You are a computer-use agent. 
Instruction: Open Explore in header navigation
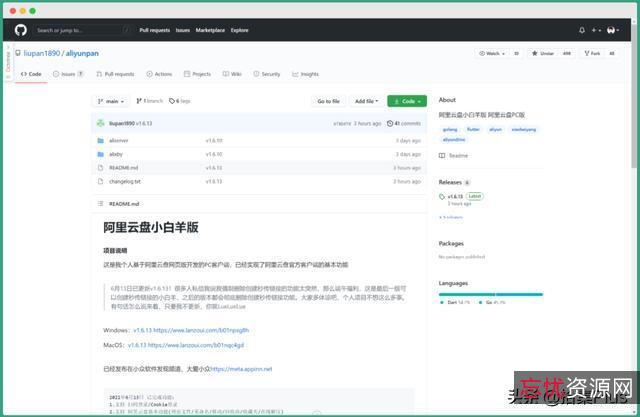pyautogui.click(x=239, y=30)
